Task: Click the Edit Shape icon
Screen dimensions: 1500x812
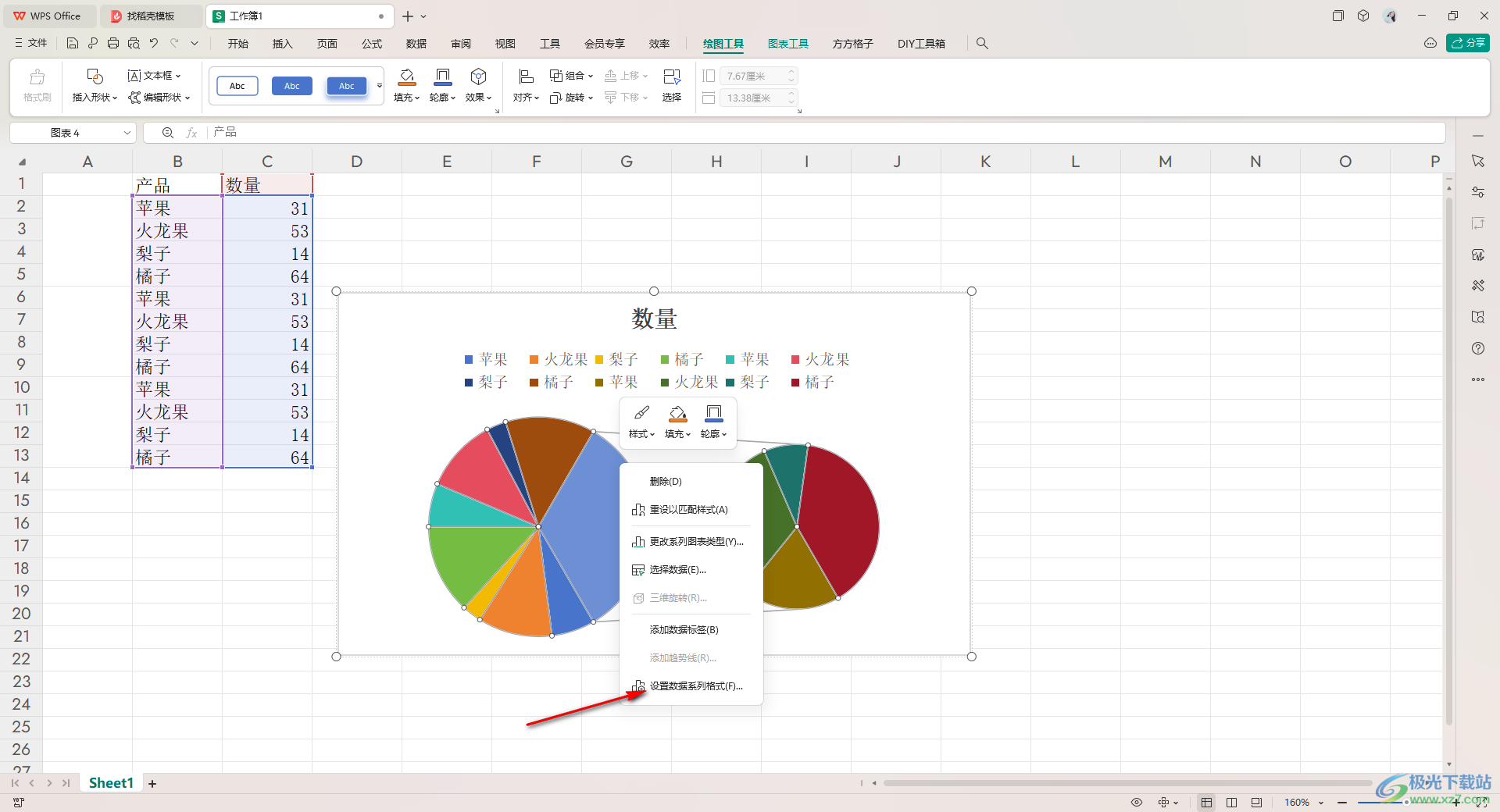Action: tap(134, 98)
